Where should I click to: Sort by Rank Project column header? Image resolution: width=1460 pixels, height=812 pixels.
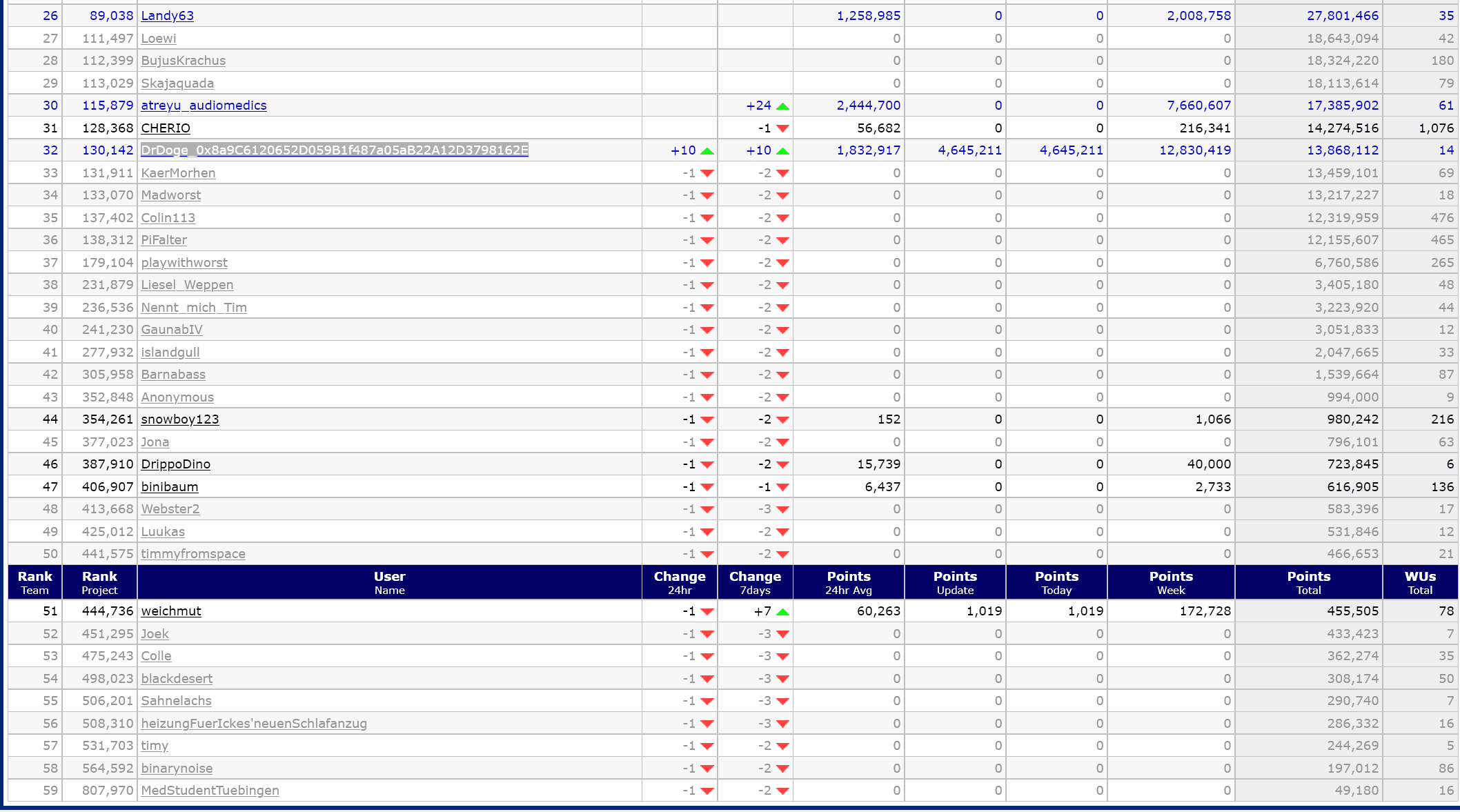(x=99, y=582)
